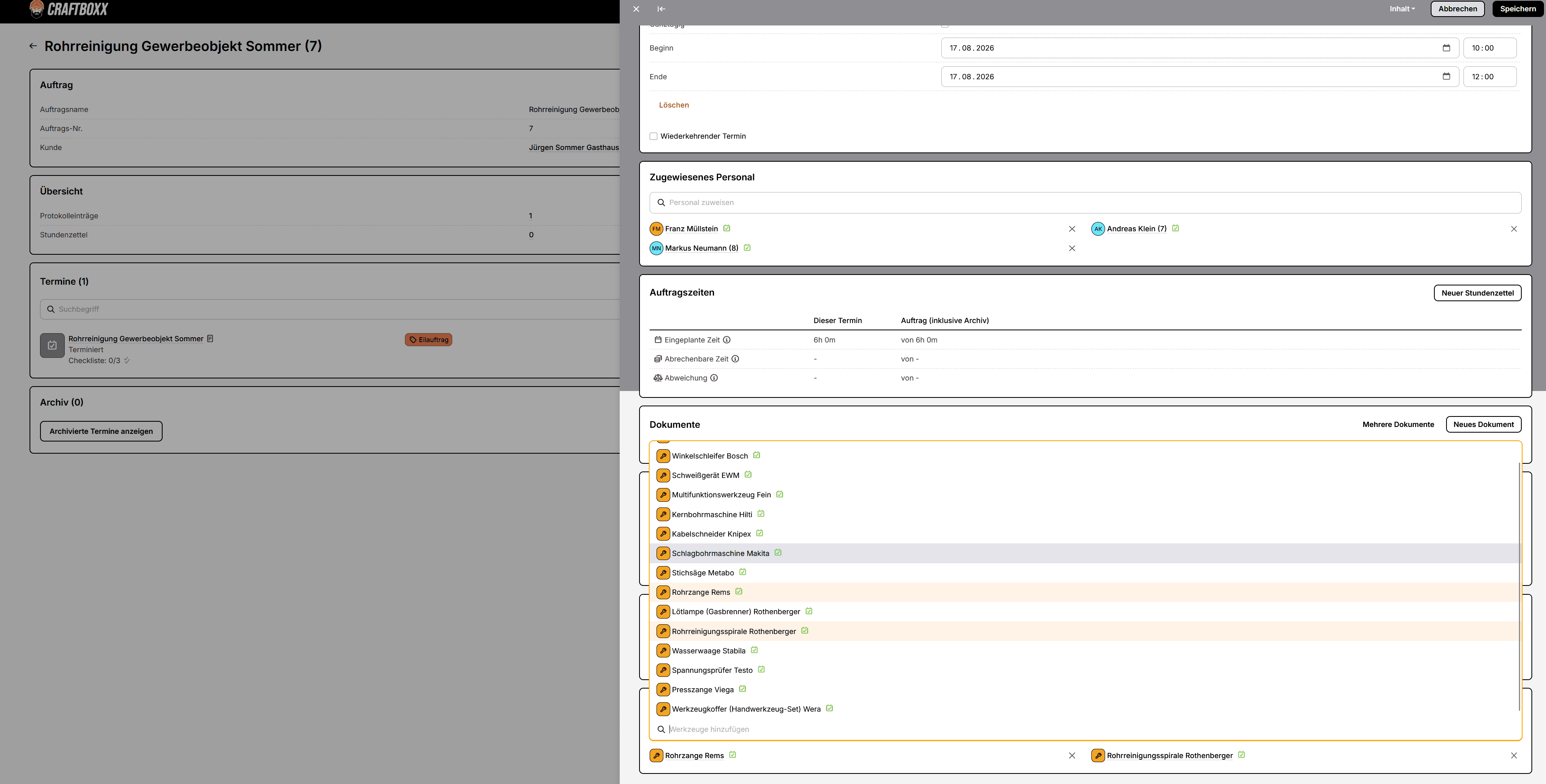The height and width of the screenshot is (784, 1546).
Task: Click info icon beside Abweichung
Action: 714,378
